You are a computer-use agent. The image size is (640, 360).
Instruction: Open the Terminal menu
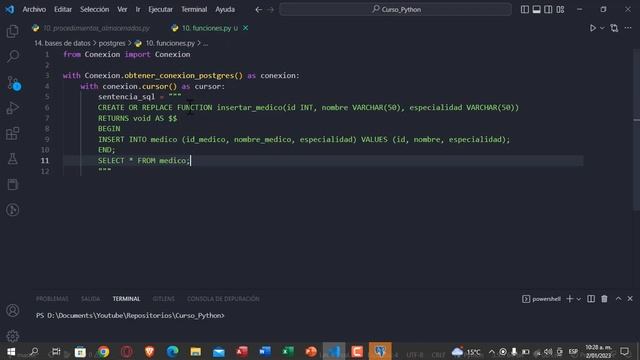(194, 9)
